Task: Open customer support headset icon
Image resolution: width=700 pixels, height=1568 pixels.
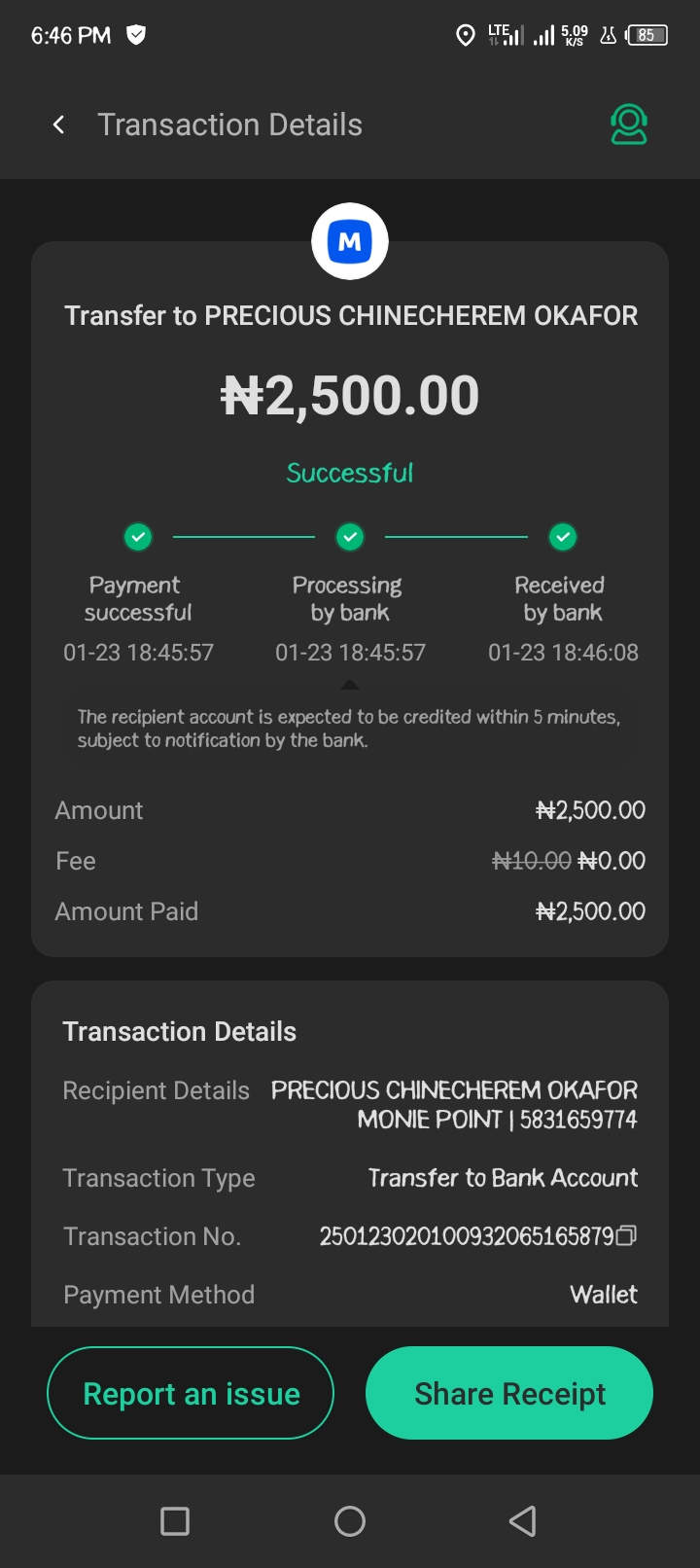Action: tap(628, 125)
